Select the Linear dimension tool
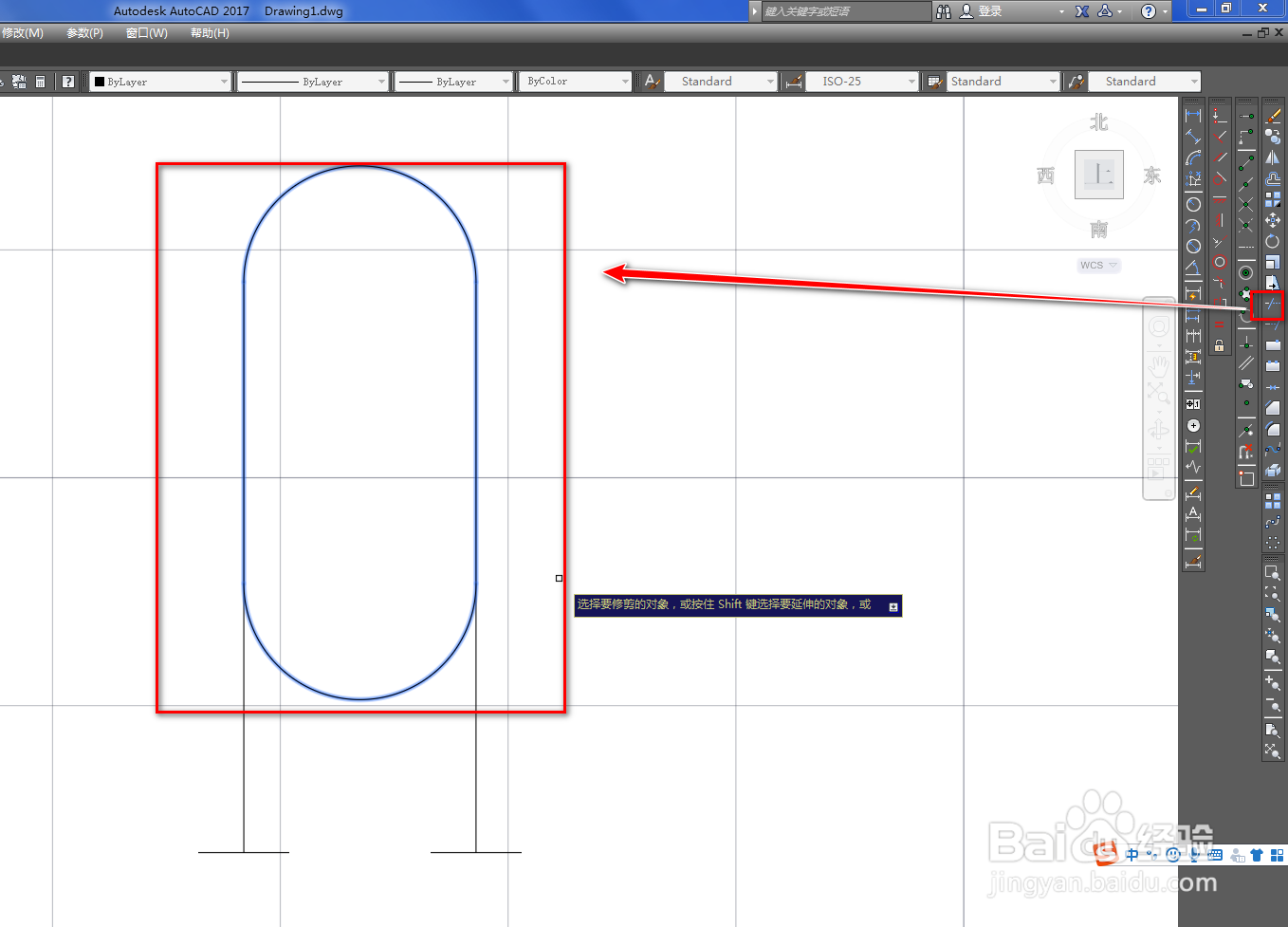 point(1193,114)
